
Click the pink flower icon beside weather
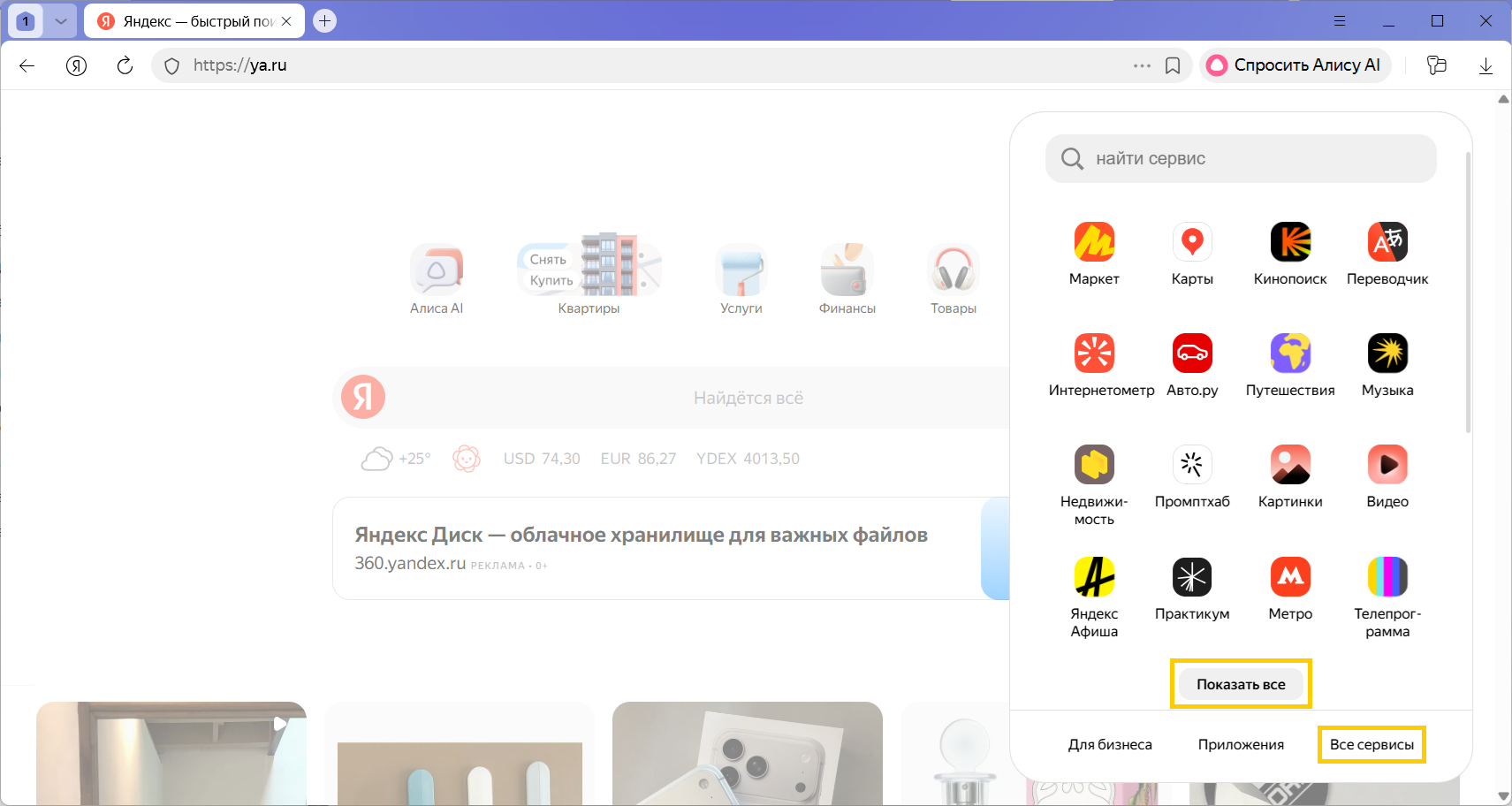coord(466,459)
